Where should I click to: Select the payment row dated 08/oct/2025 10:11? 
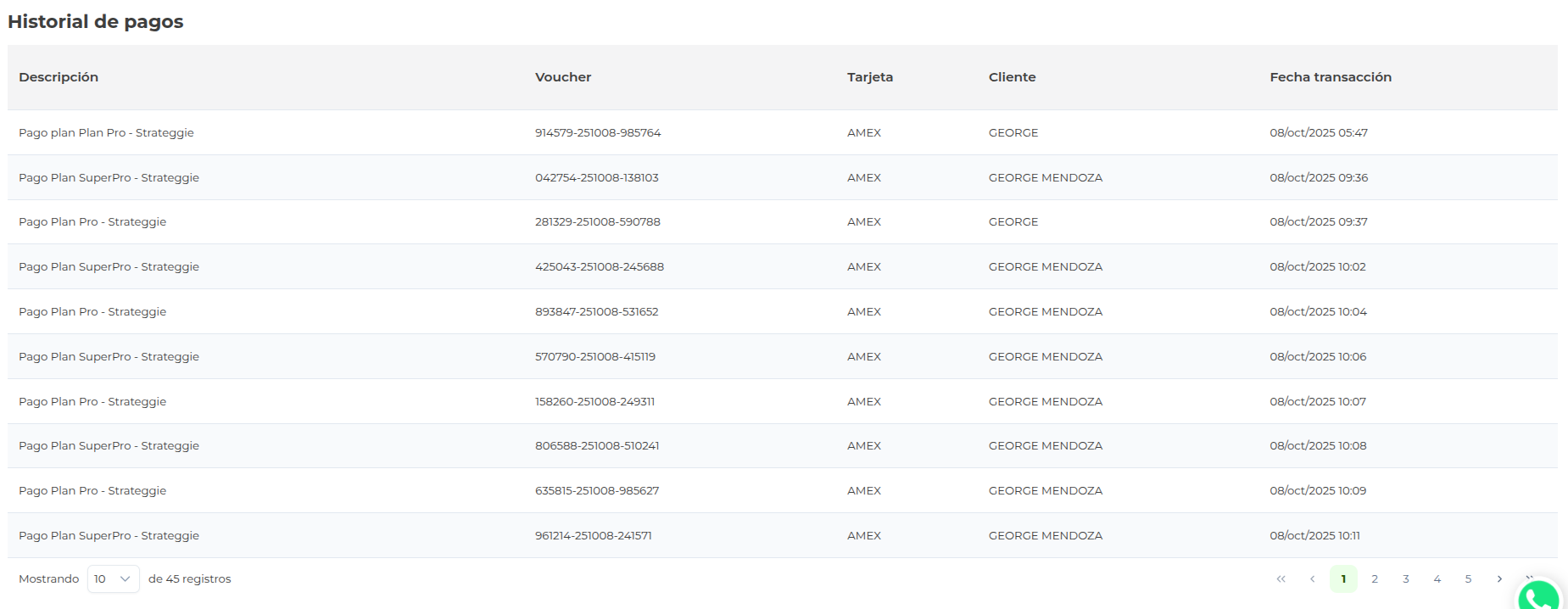pos(1314,536)
